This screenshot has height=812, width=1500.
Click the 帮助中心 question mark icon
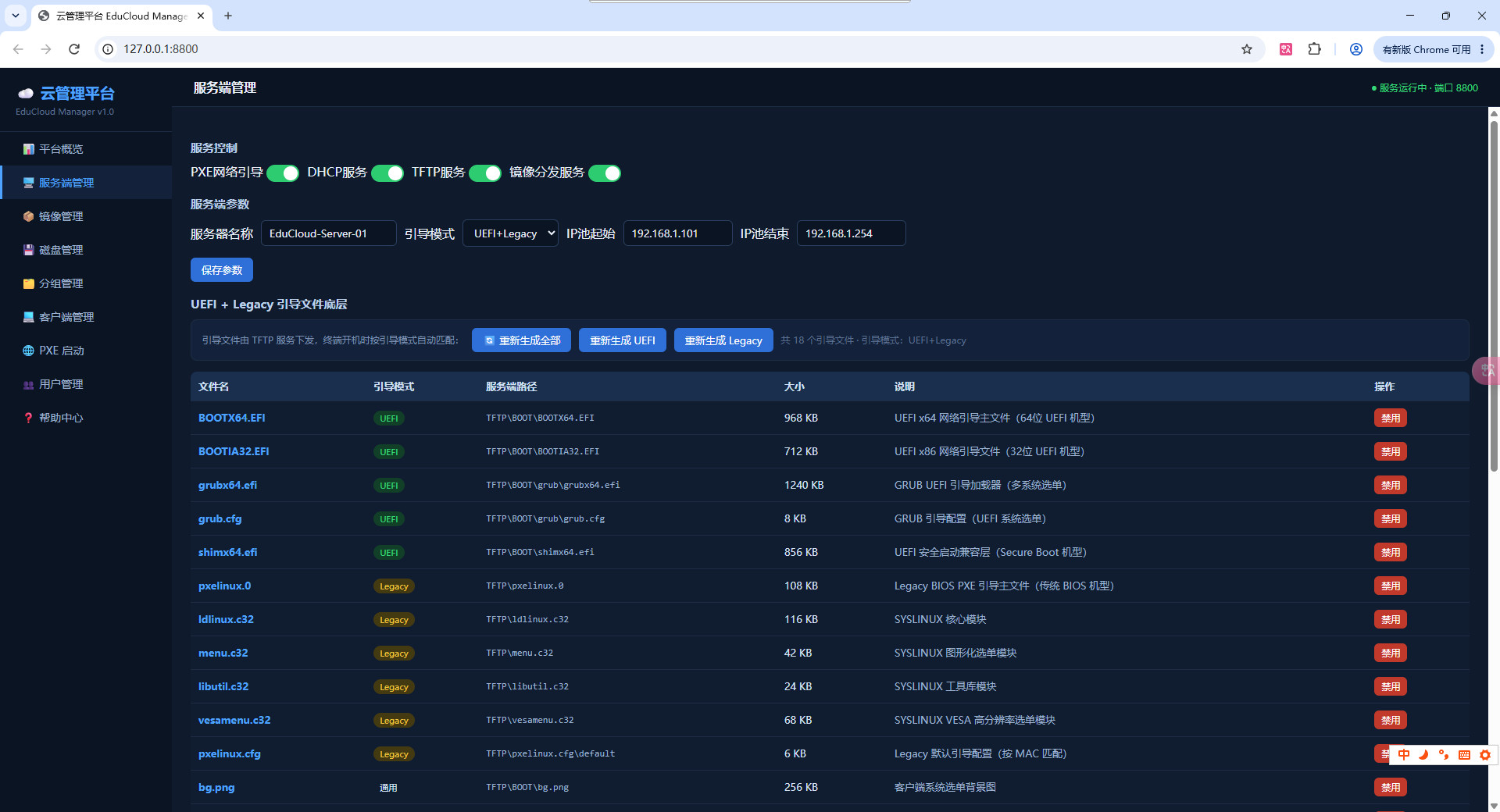pos(29,418)
